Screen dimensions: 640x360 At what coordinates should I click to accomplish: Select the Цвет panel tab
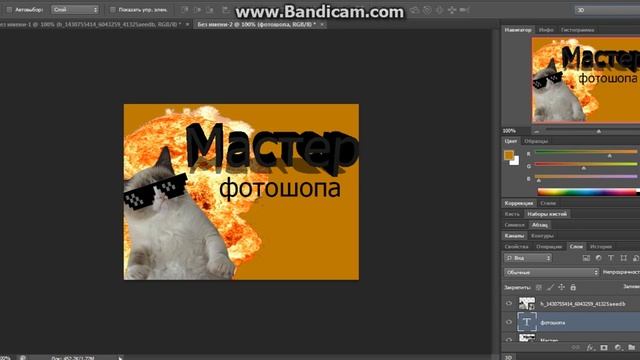point(510,141)
